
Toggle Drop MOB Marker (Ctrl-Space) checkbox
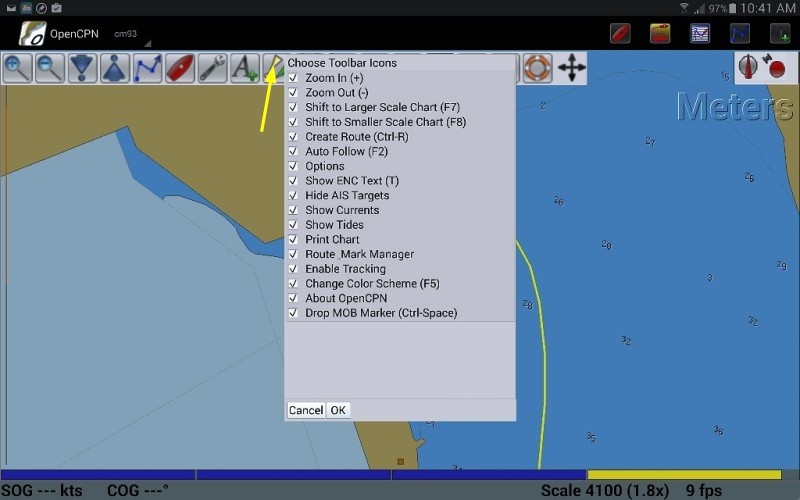[x=293, y=313]
